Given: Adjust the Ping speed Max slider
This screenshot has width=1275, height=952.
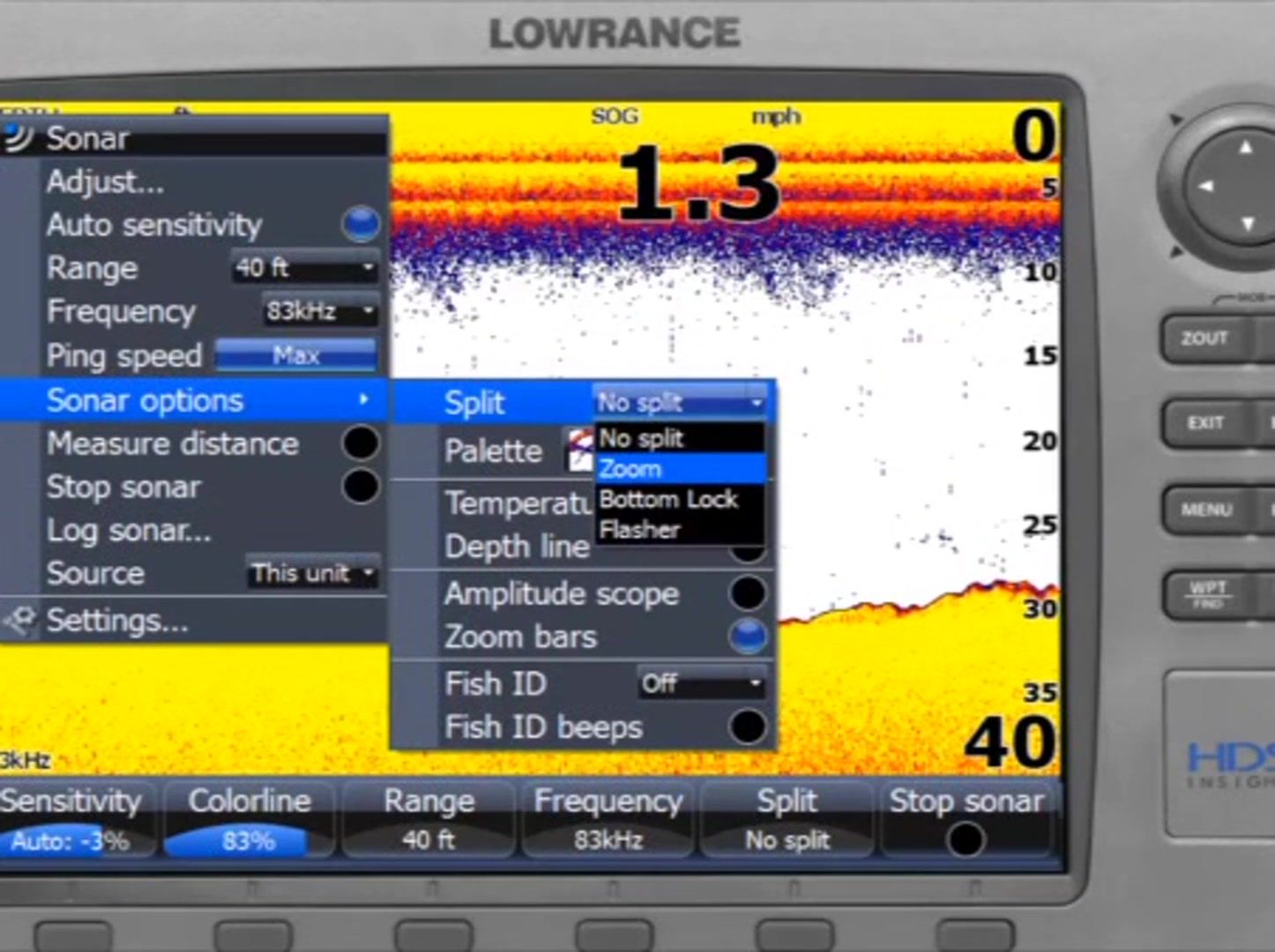Looking at the screenshot, I should pos(296,355).
